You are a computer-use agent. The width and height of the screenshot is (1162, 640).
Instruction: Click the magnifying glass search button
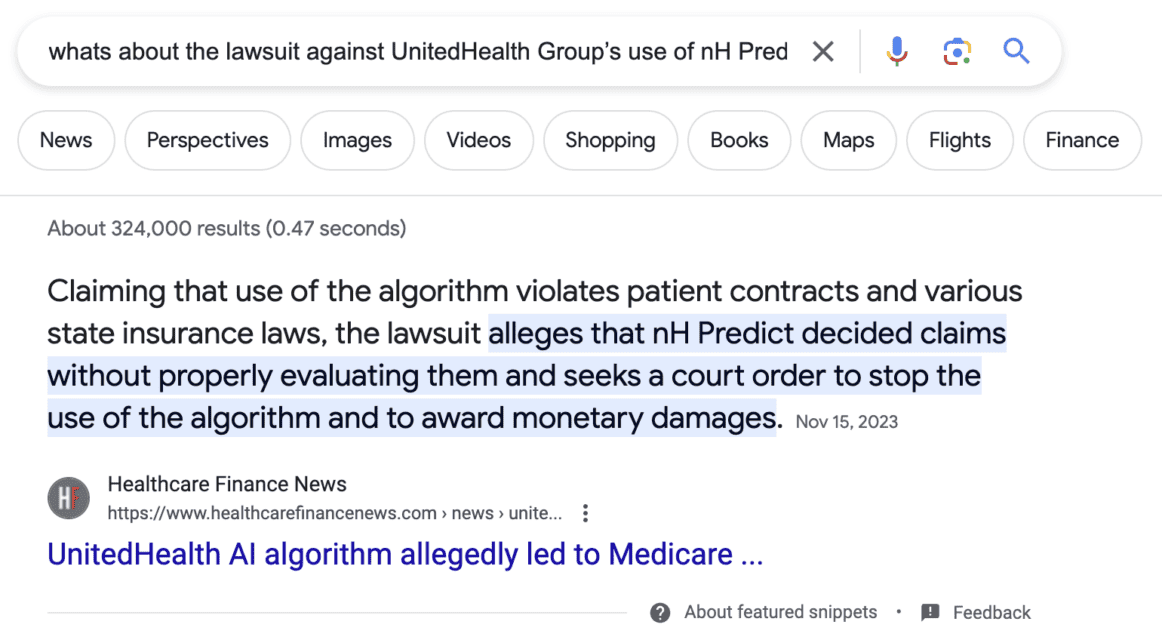coord(1016,51)
